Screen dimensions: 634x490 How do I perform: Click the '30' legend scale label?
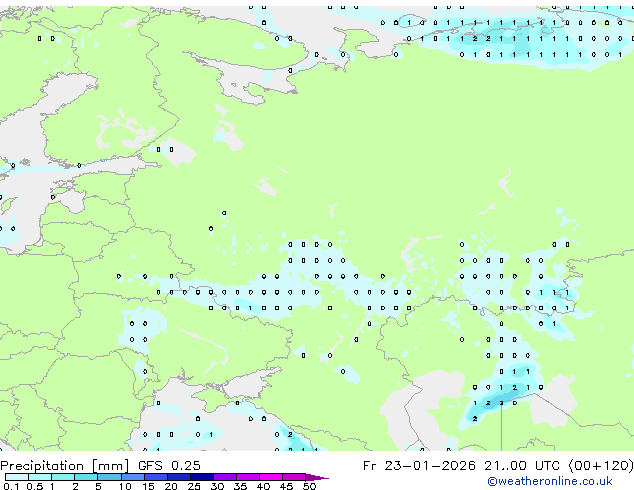point(217,486)
